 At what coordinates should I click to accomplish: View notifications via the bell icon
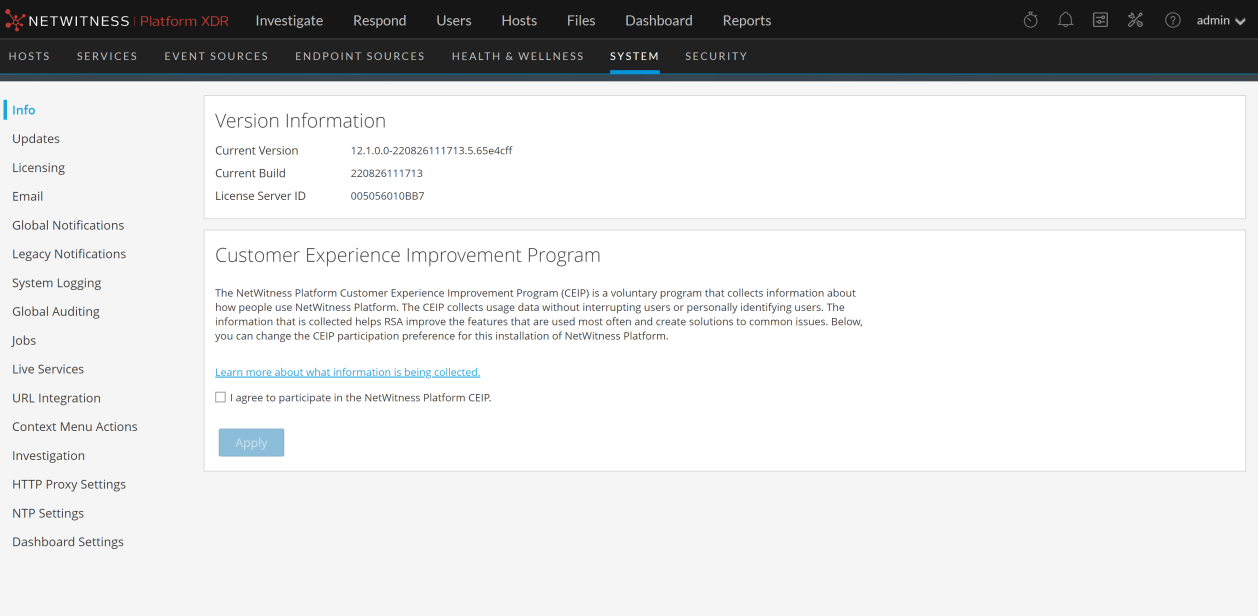point(1064,19)
